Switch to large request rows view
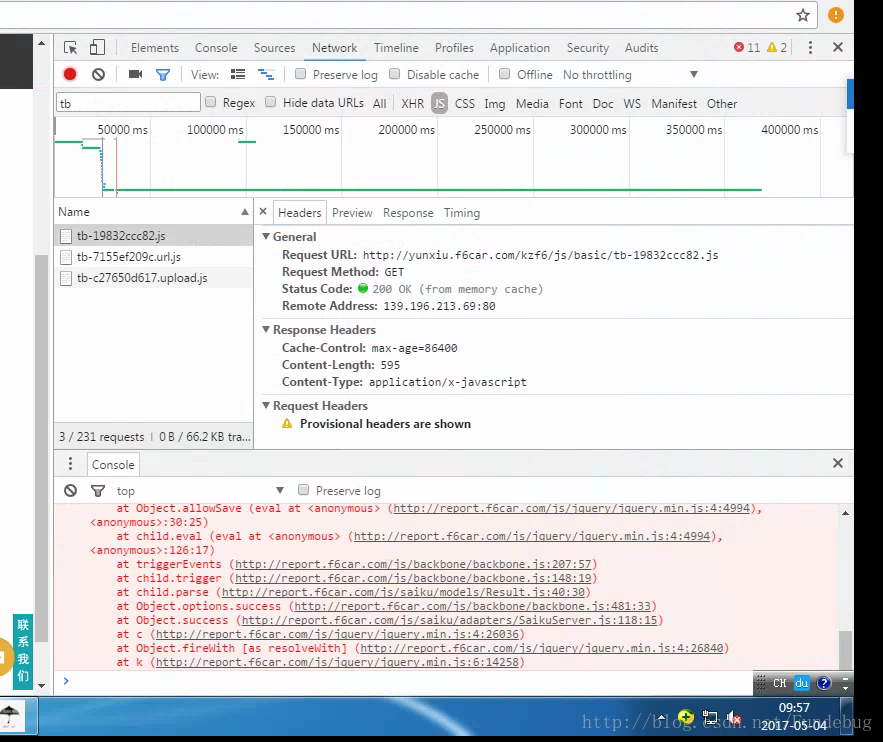 pos(238,74)
